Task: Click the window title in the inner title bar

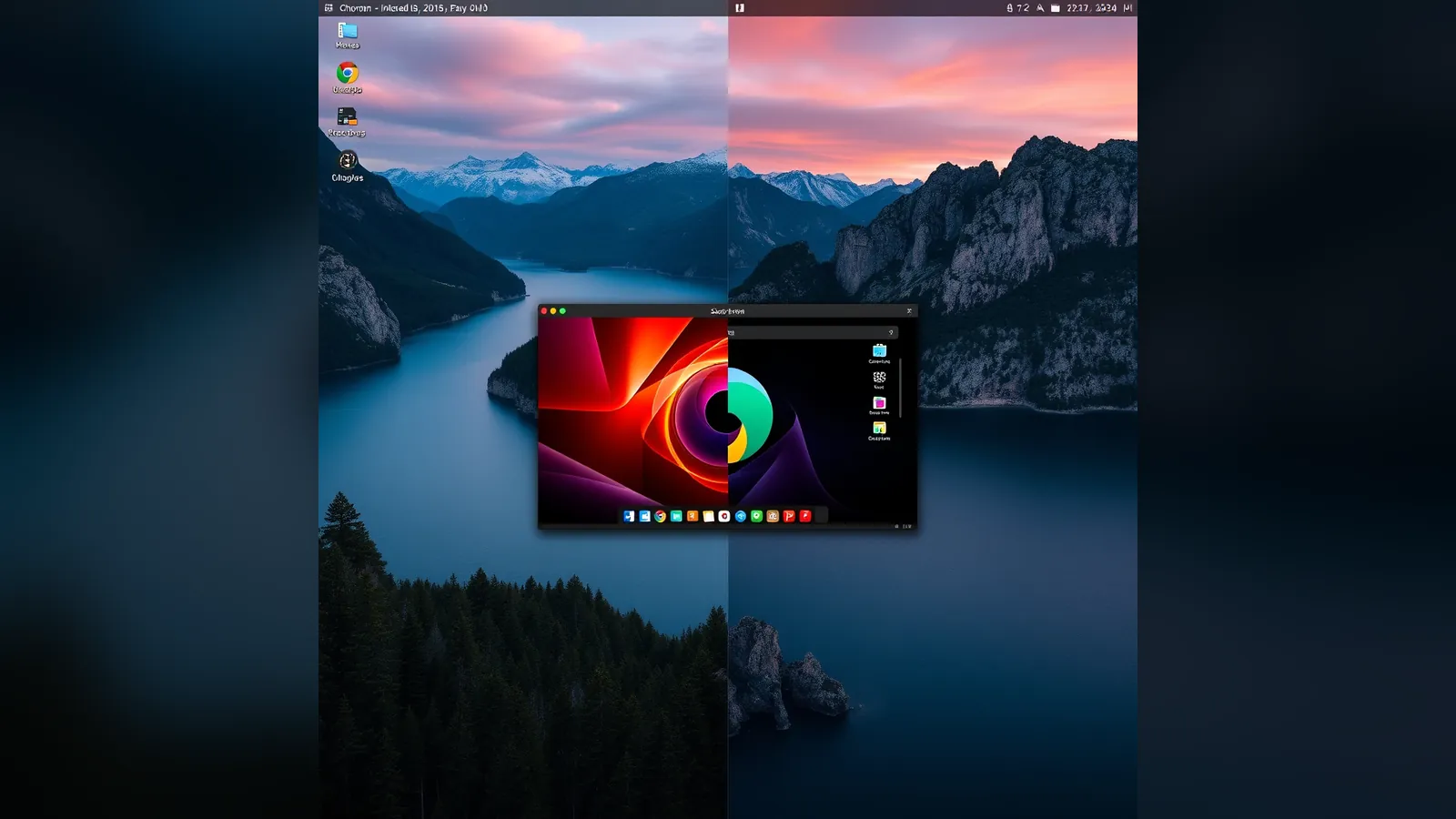Action: coord(727,311)
